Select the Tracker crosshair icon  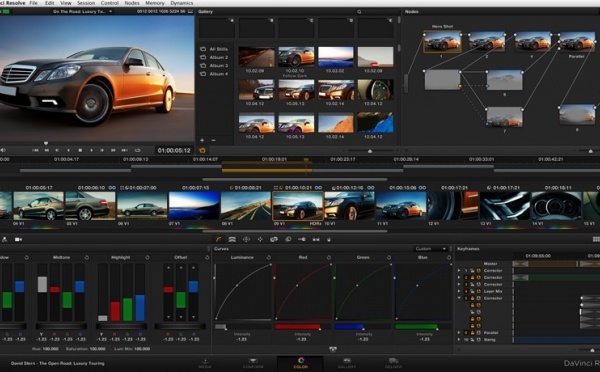click(260, 240)
